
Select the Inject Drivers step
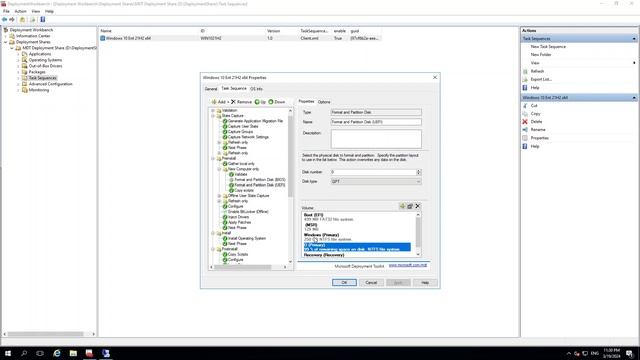click(x=238, y=217)
